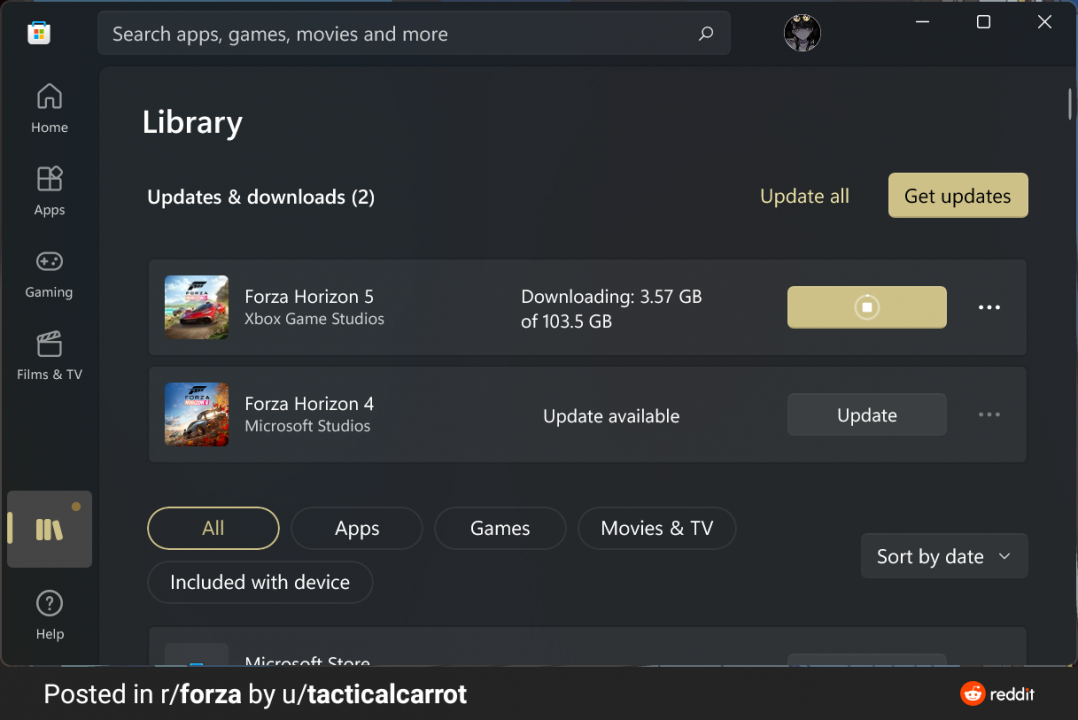Viewport: 1078px width, 720px height.
Task: Filter library by Games
Action: [x=500, y=528]
